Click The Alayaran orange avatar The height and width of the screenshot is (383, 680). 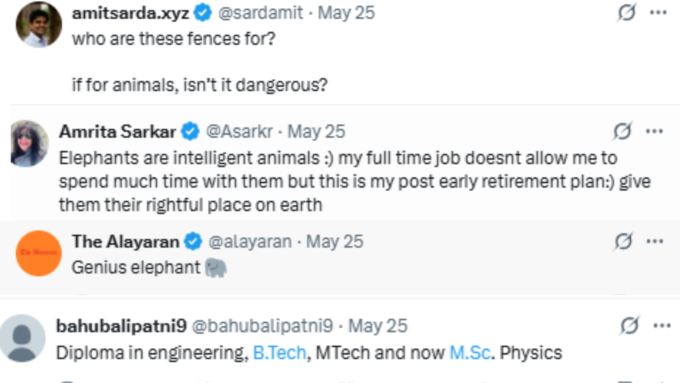(x=39, y=253)
